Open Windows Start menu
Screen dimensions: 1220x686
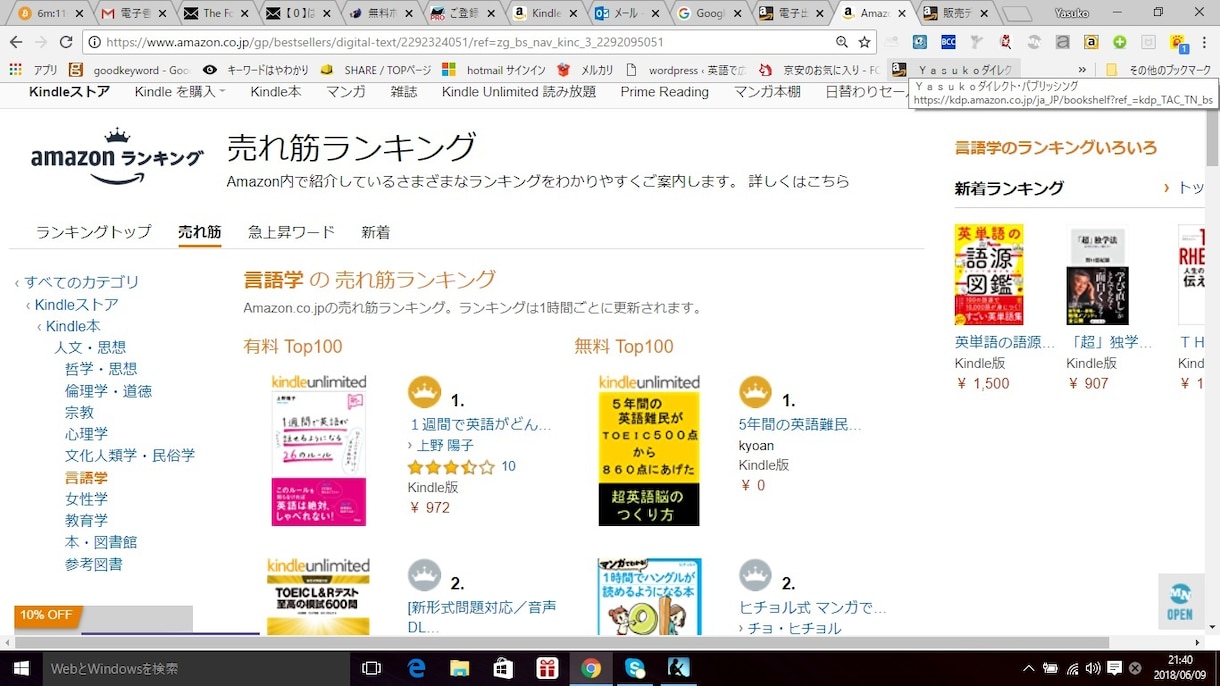click(21, 668)
